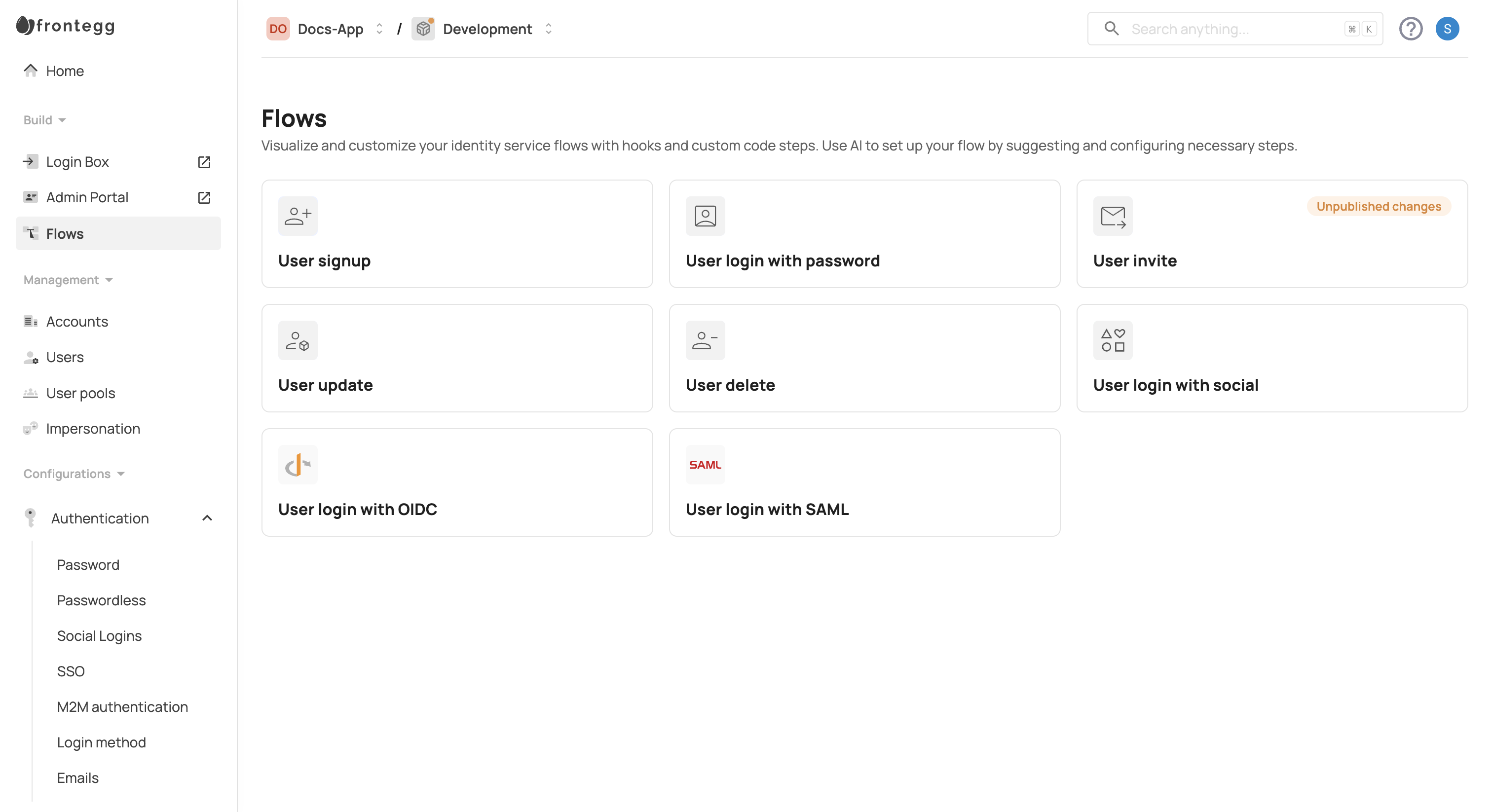Click the help question mark icon
The width and height of the screenshot is (1492, 812).
click(x=1410, y=29)
